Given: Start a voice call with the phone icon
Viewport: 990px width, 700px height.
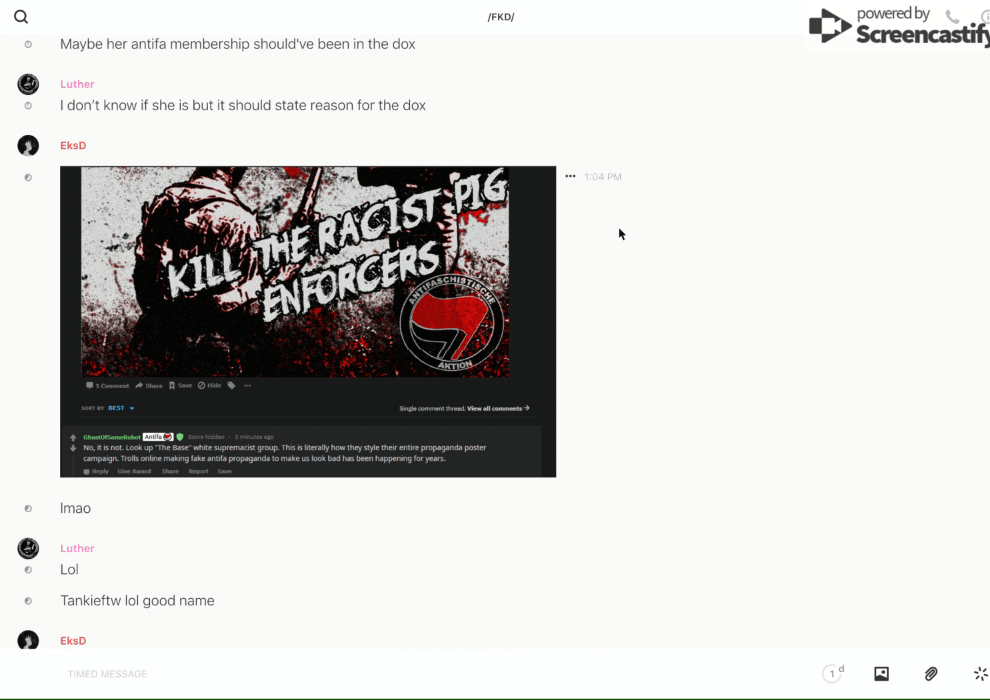Looking at the screenshot, I should coord(952,17).
